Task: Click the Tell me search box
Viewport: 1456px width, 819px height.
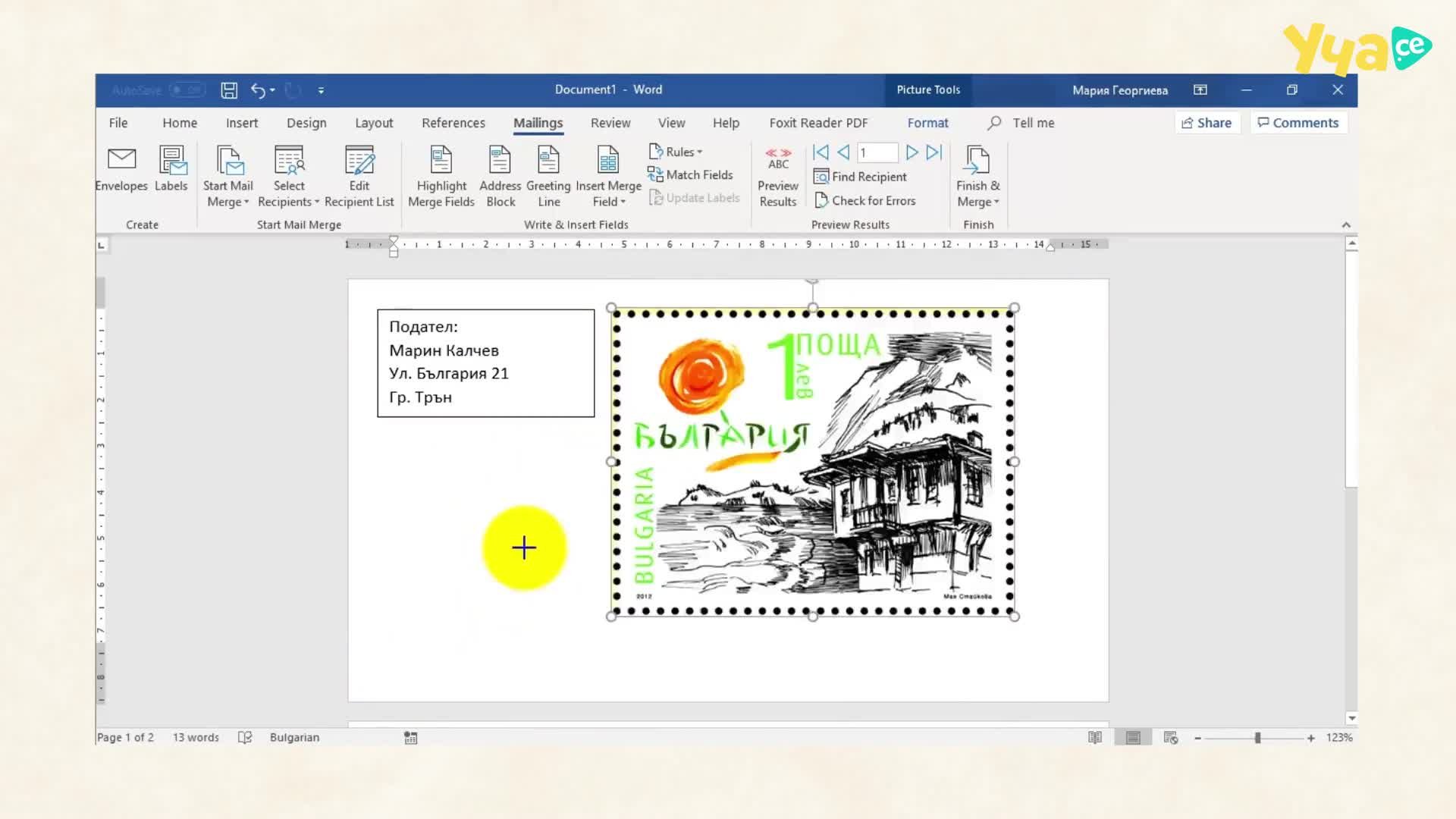Action: point(1021,123)
